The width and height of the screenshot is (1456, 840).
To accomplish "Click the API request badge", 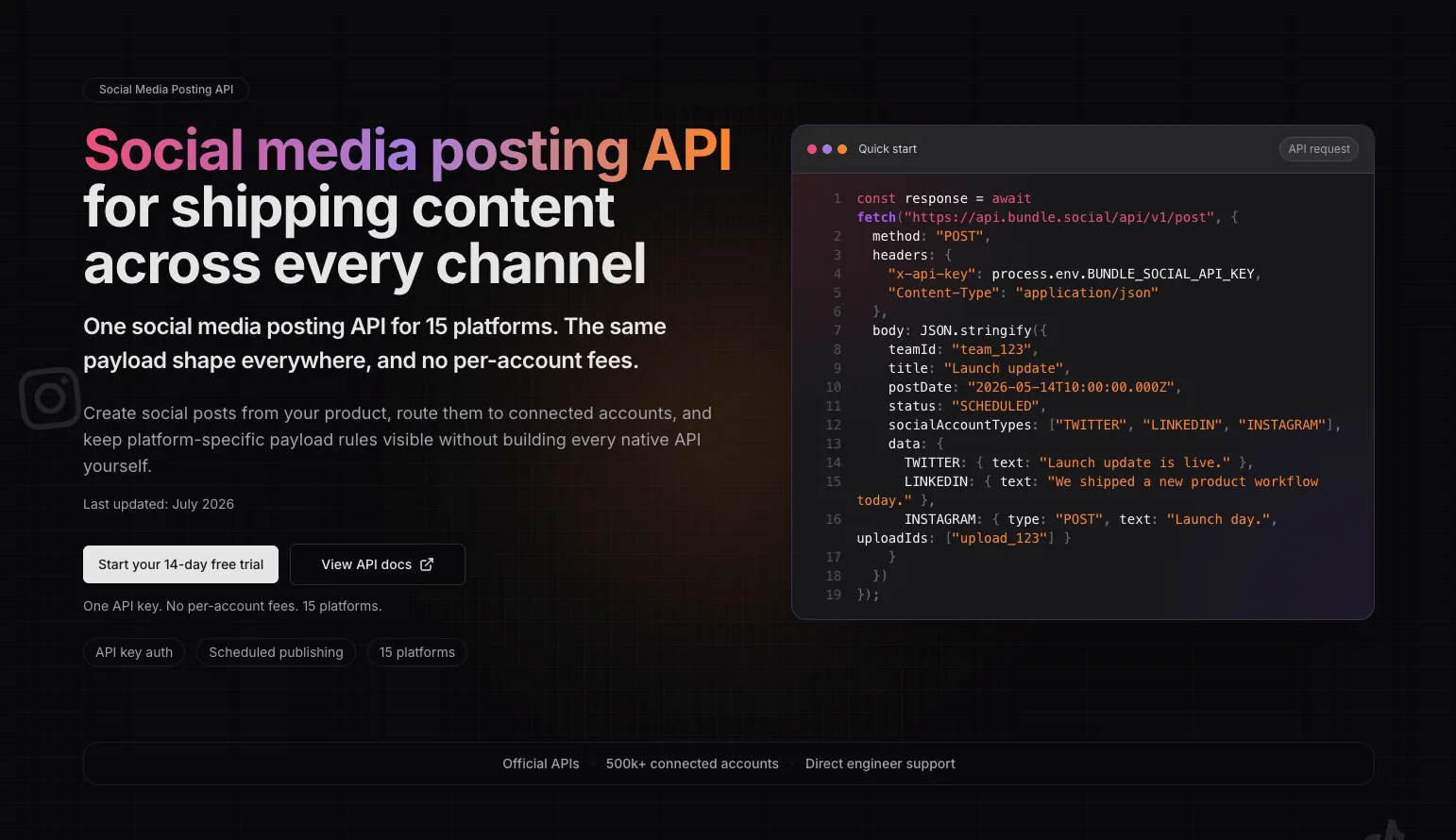I will click(1319, 149).
